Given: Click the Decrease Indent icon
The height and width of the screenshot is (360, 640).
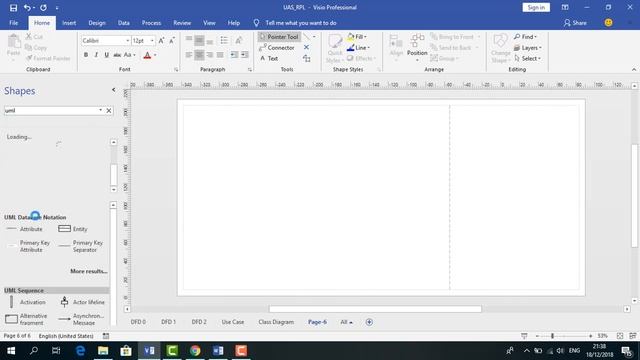Looking at the screenshot, I should pyautogui.click(x=234, y=55).
